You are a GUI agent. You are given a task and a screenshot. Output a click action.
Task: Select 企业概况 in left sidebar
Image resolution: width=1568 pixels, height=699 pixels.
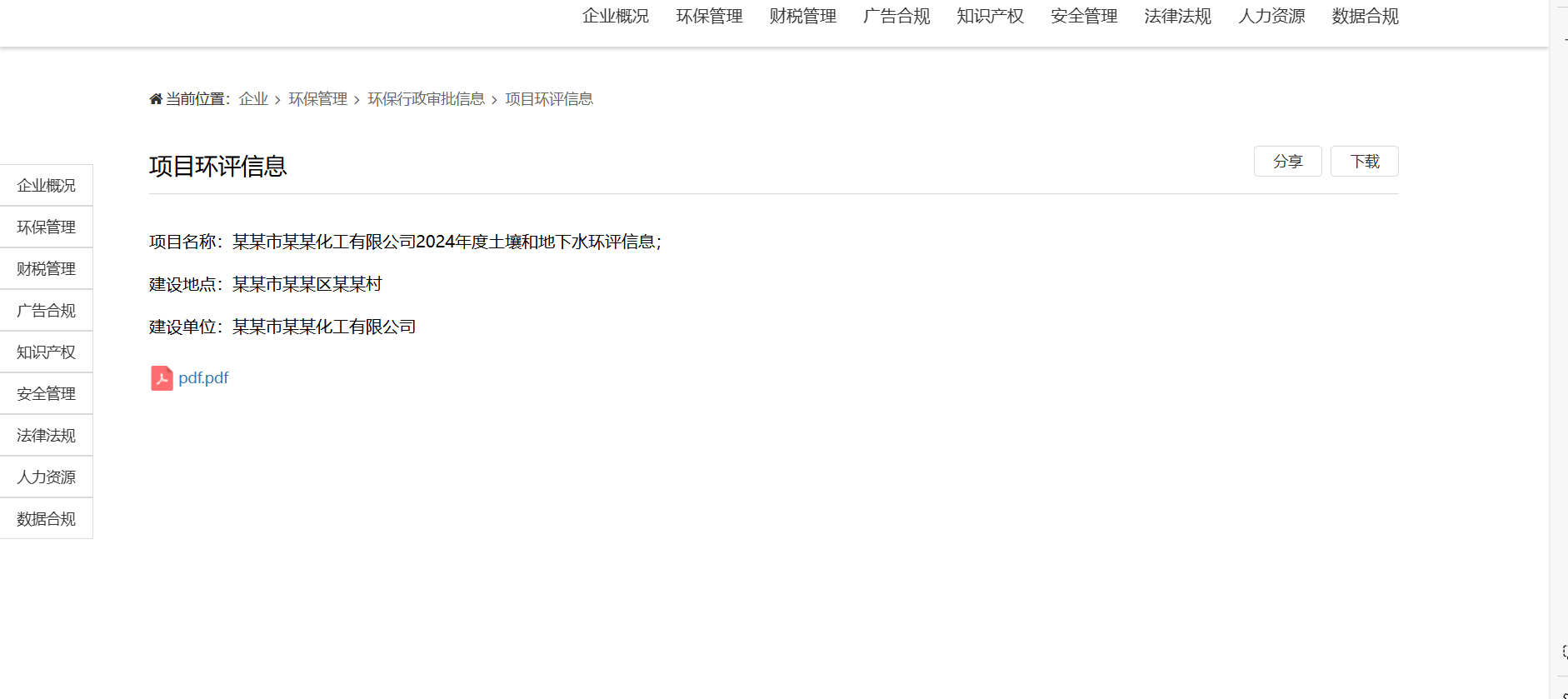tap(46, 186)
